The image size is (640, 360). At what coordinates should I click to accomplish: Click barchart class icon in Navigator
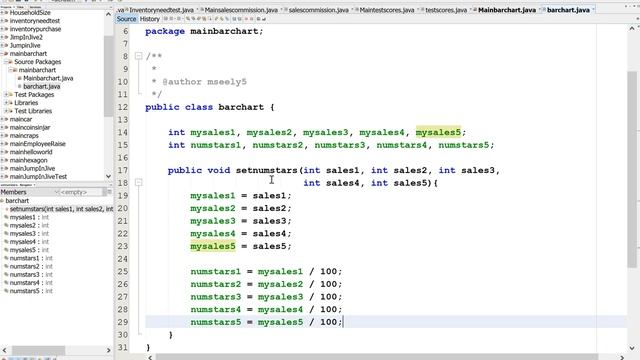[x=2, y=200]
